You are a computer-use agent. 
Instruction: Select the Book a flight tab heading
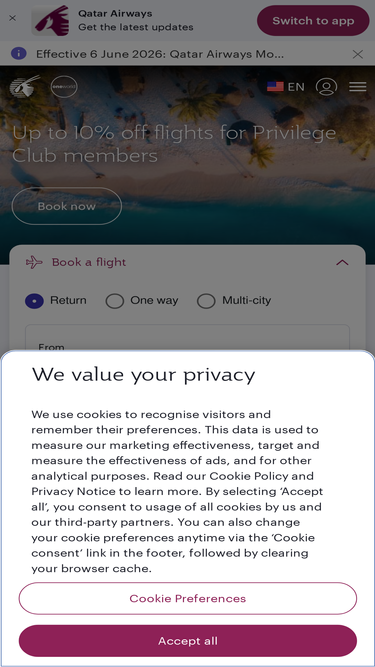89,262
